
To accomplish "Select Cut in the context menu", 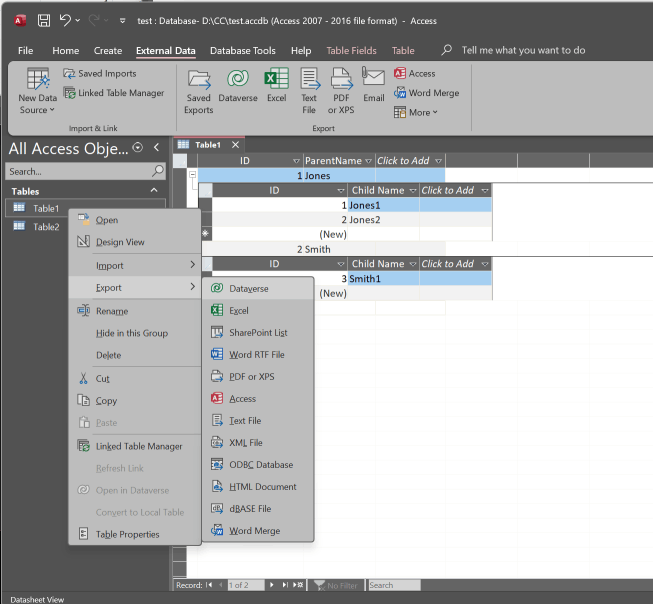I will click(135, 379).
